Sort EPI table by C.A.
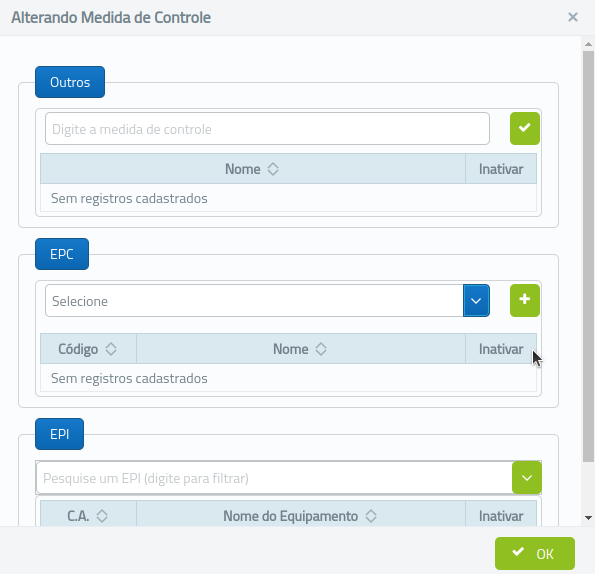Screen dimensions: 595x574 point(88,515)
